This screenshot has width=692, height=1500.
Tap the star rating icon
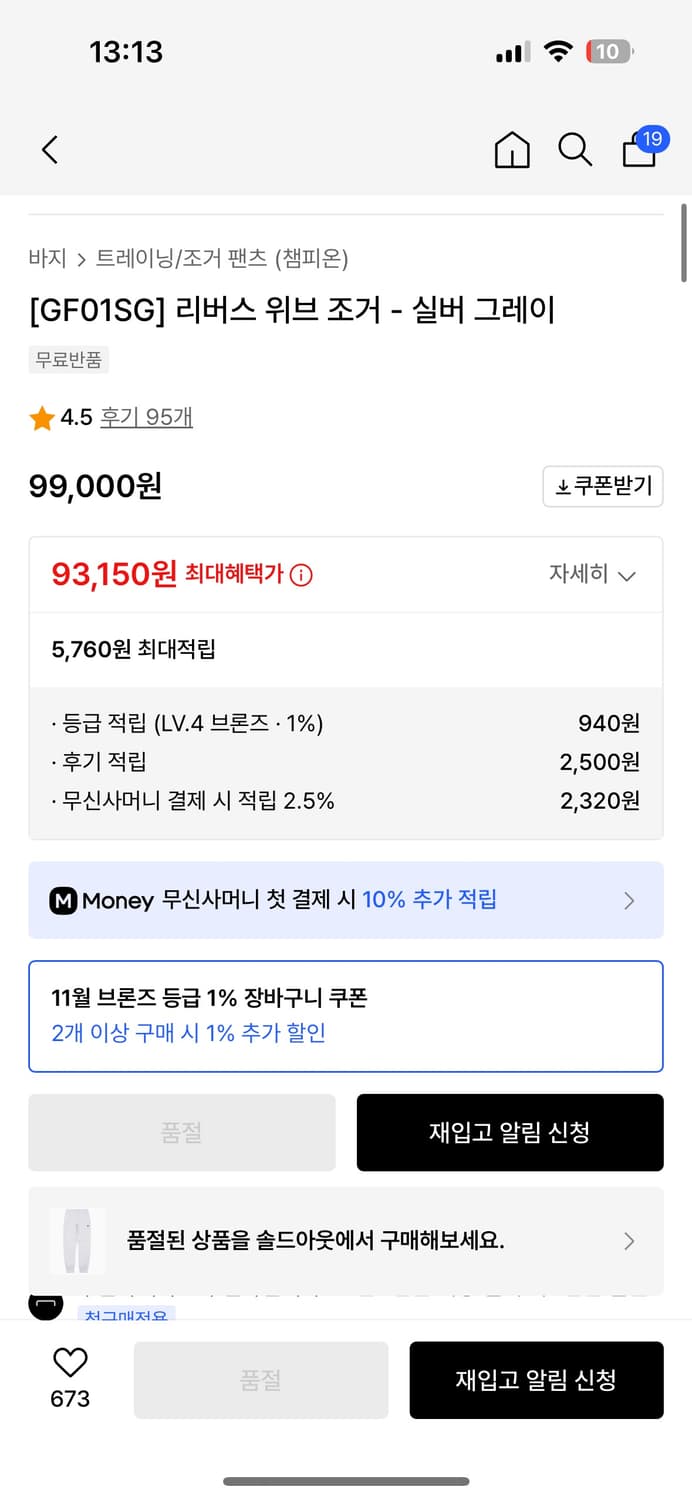point(40,419)
